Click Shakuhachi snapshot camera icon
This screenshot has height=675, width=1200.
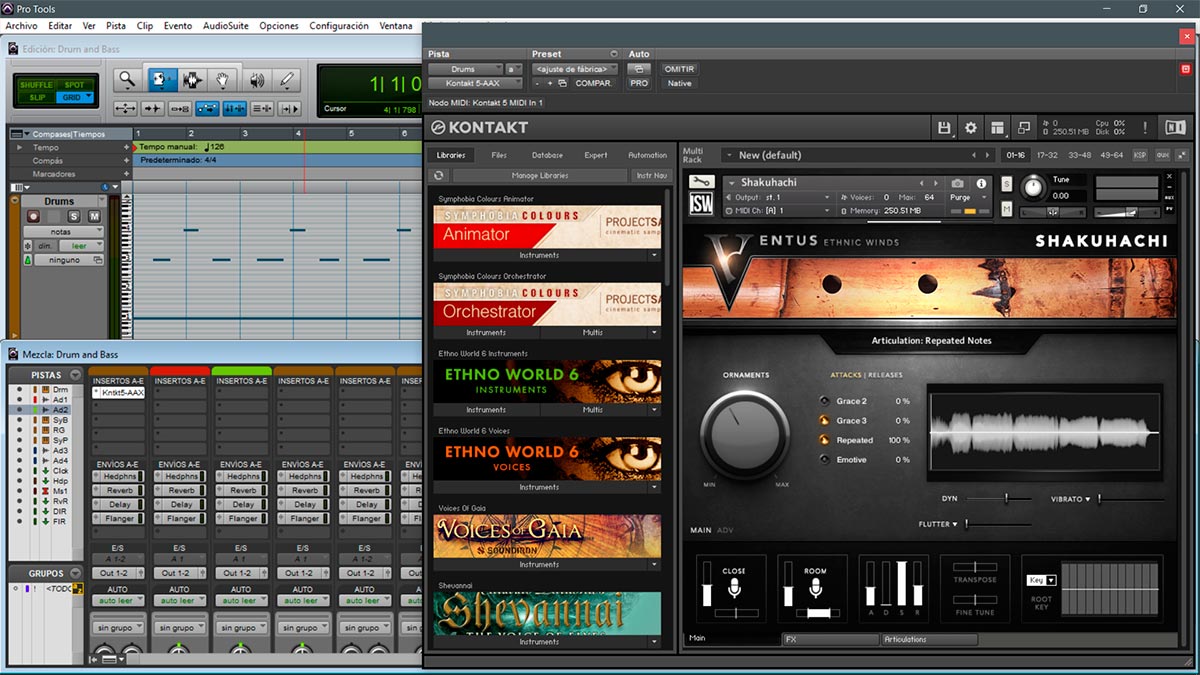(x=958, y=184)
